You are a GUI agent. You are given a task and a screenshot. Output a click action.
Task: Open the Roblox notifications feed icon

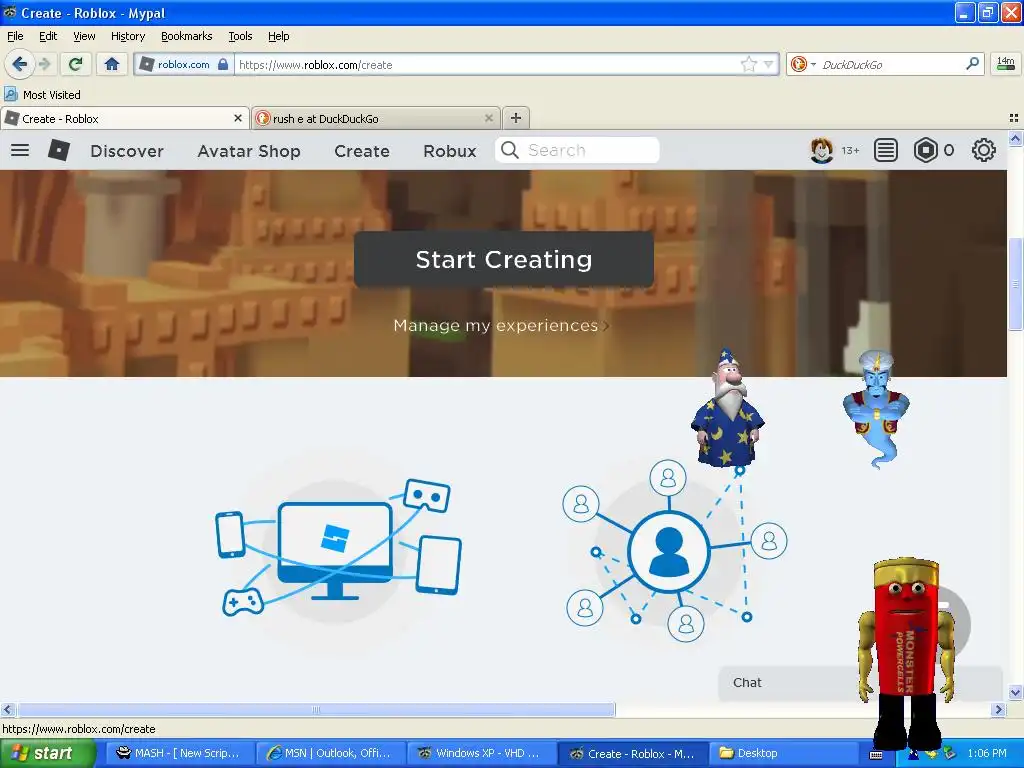[x=886, y=151]
